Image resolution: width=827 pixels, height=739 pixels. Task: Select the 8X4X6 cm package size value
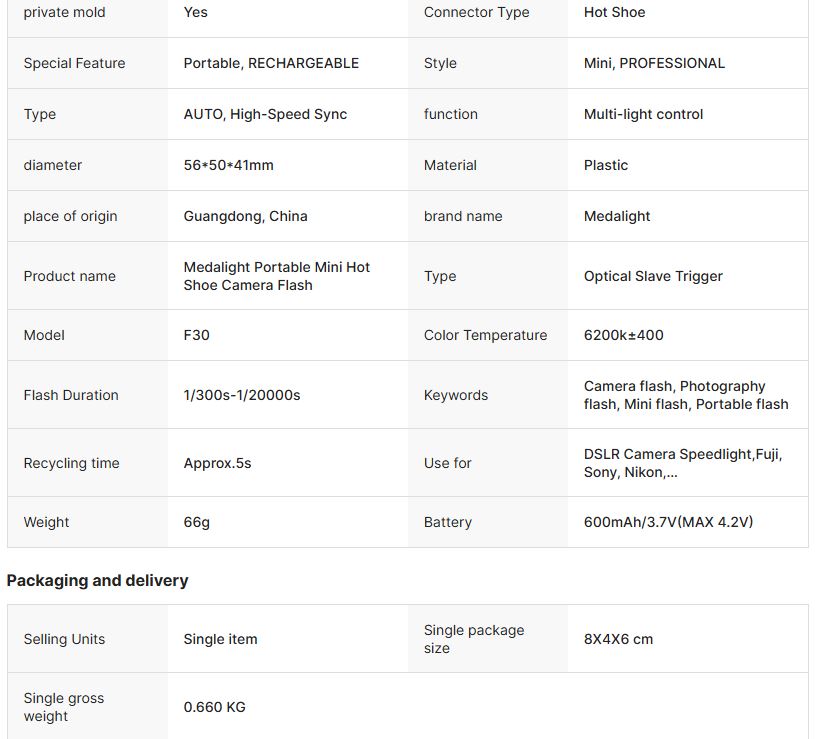pyautogui.click(x=618, y=639)
